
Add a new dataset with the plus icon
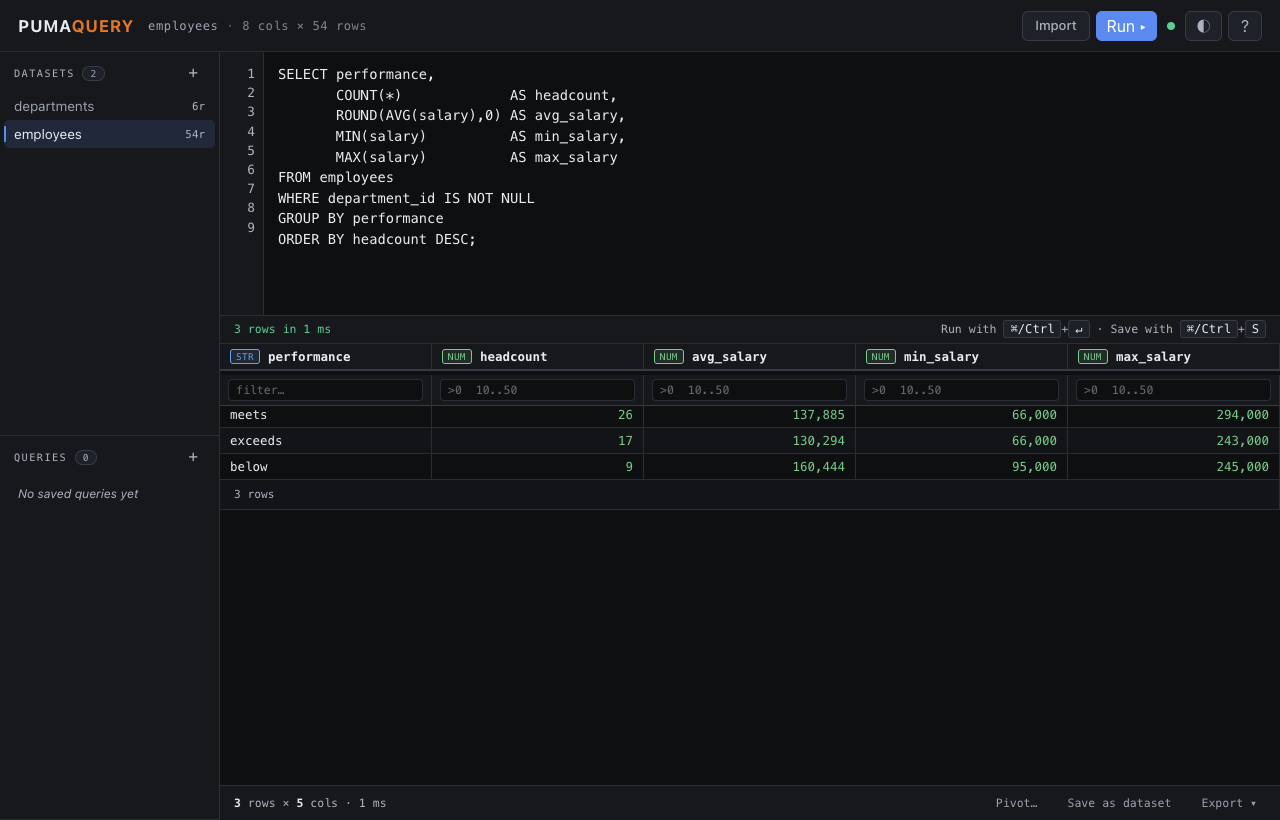(193, 73)
